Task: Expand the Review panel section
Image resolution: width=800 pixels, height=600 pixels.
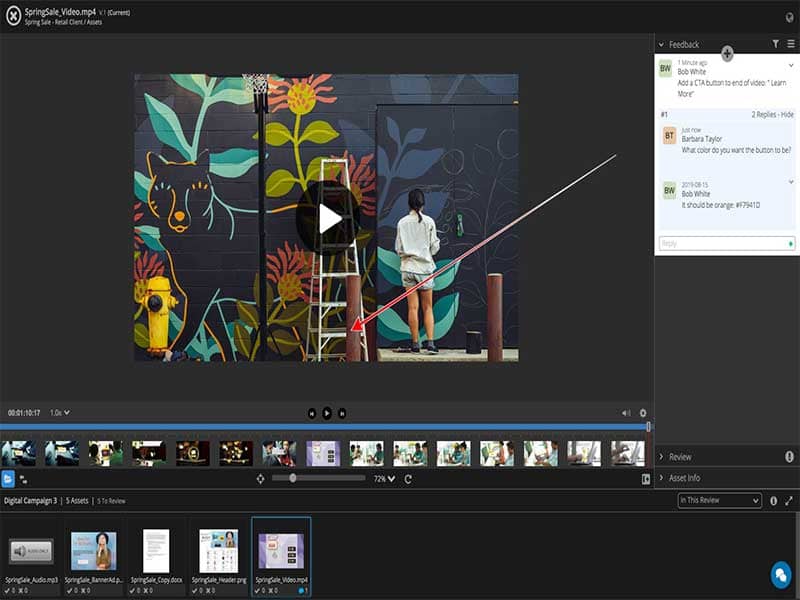Action: 680,457
